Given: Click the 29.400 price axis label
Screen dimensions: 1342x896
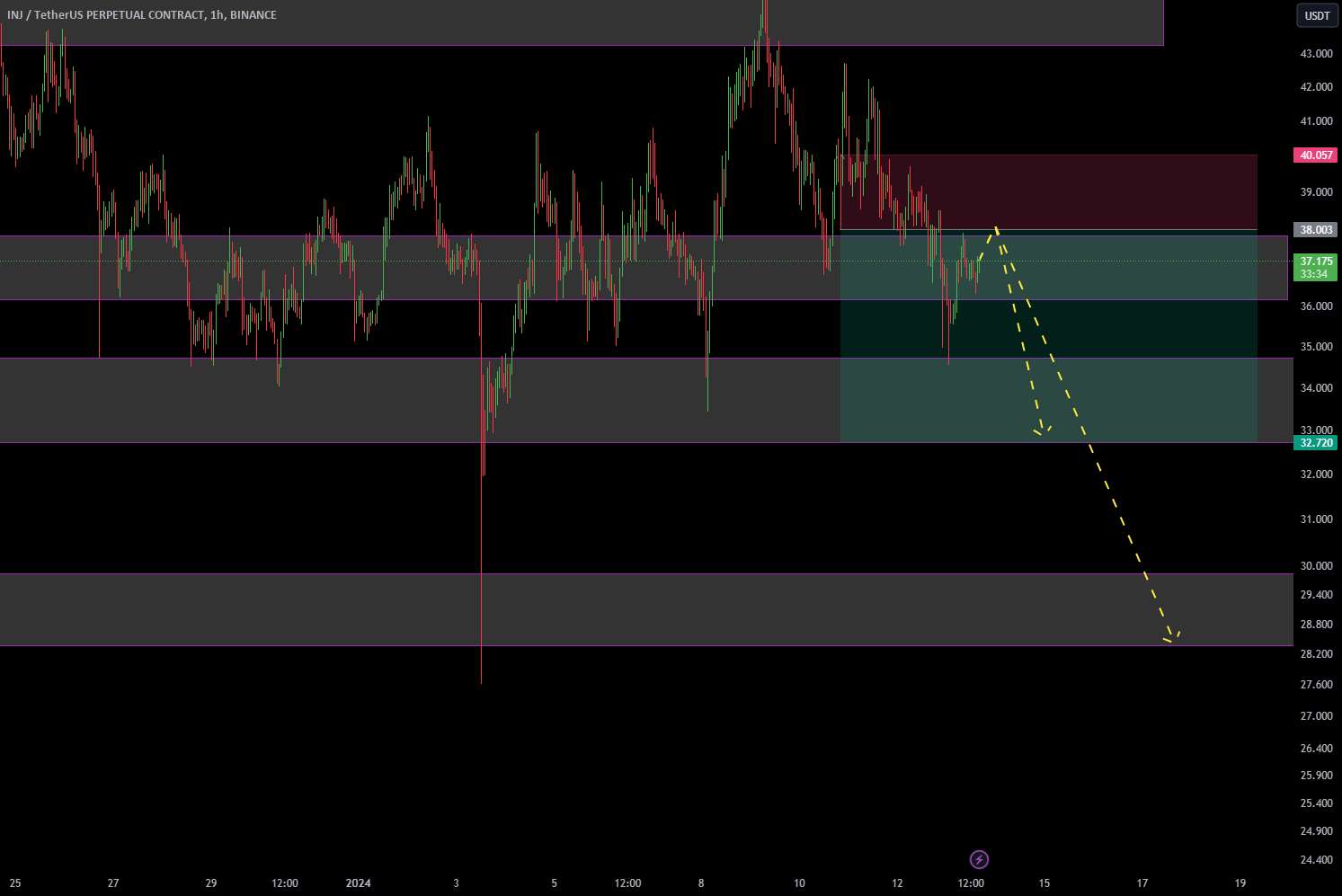Looking at the screenshot, I should point(1316,595).
